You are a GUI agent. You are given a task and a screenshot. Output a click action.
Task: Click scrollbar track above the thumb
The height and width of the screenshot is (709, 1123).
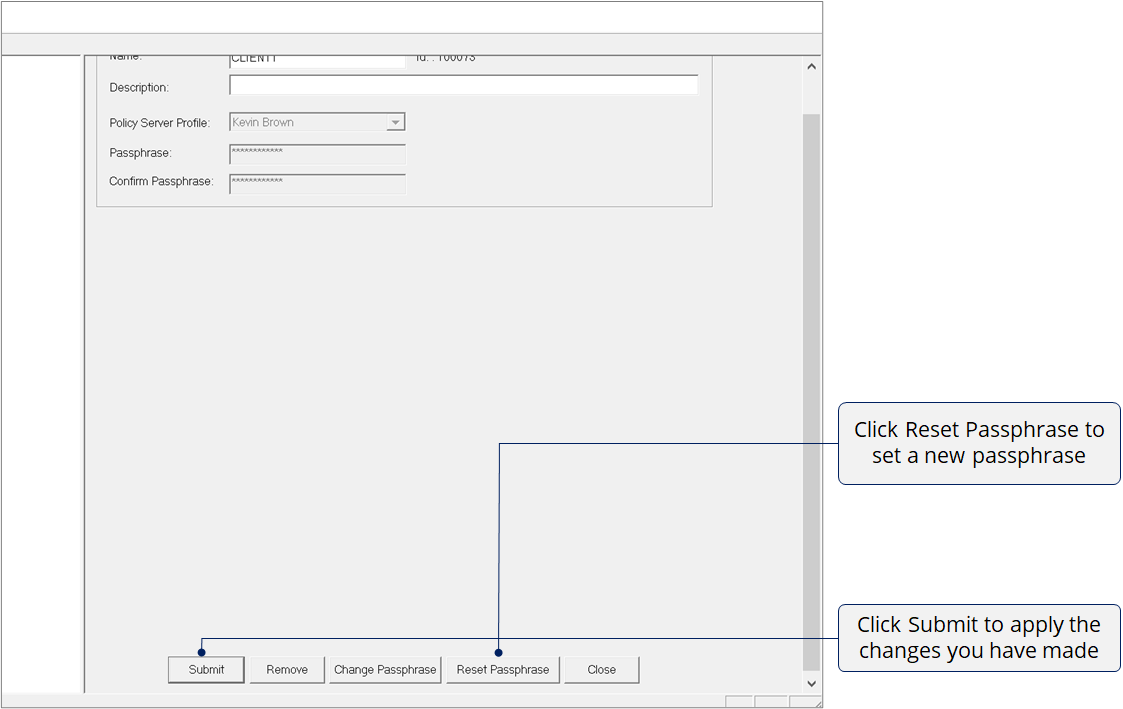(811, 95)
